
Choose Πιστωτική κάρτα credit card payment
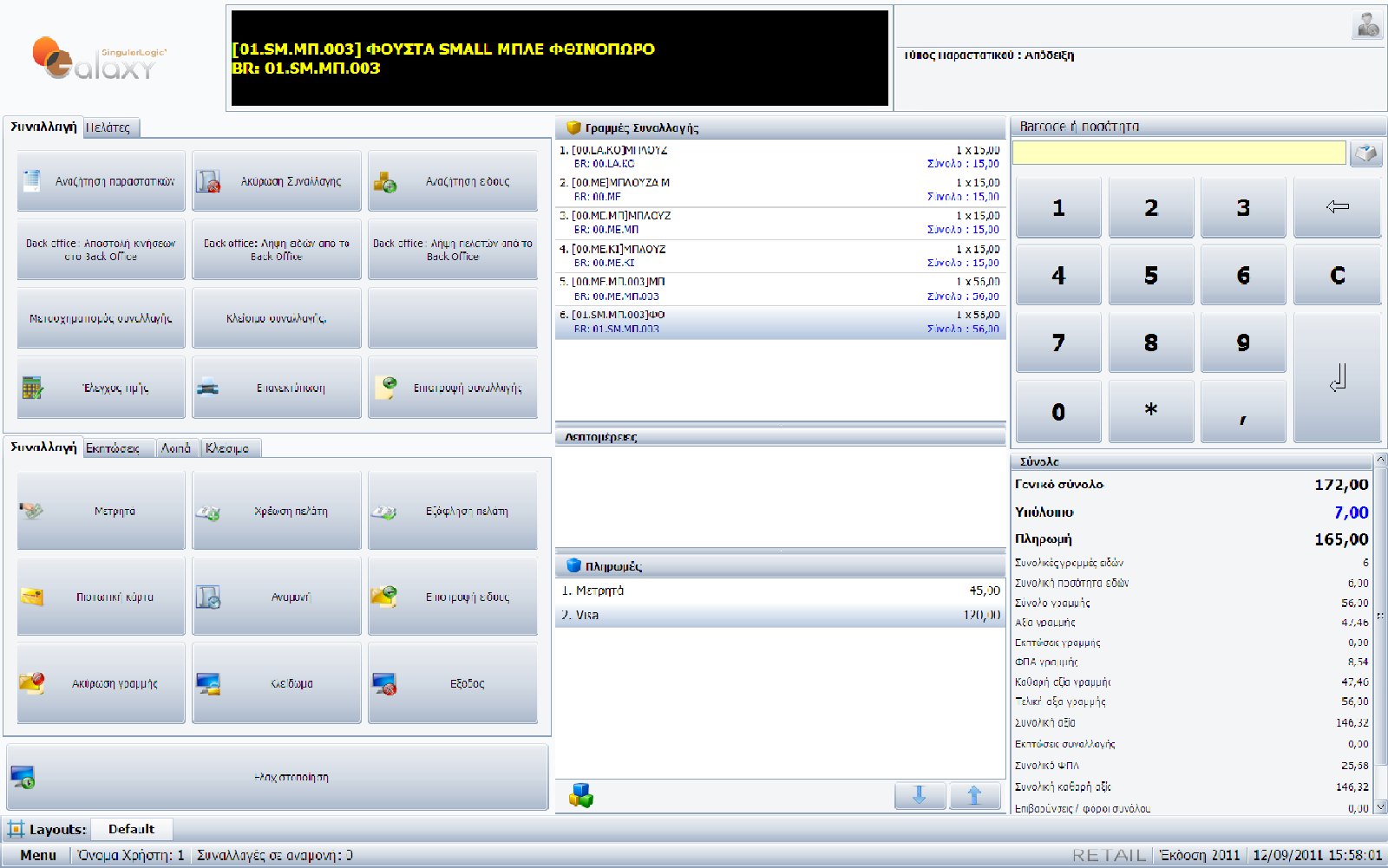[101, 597]
